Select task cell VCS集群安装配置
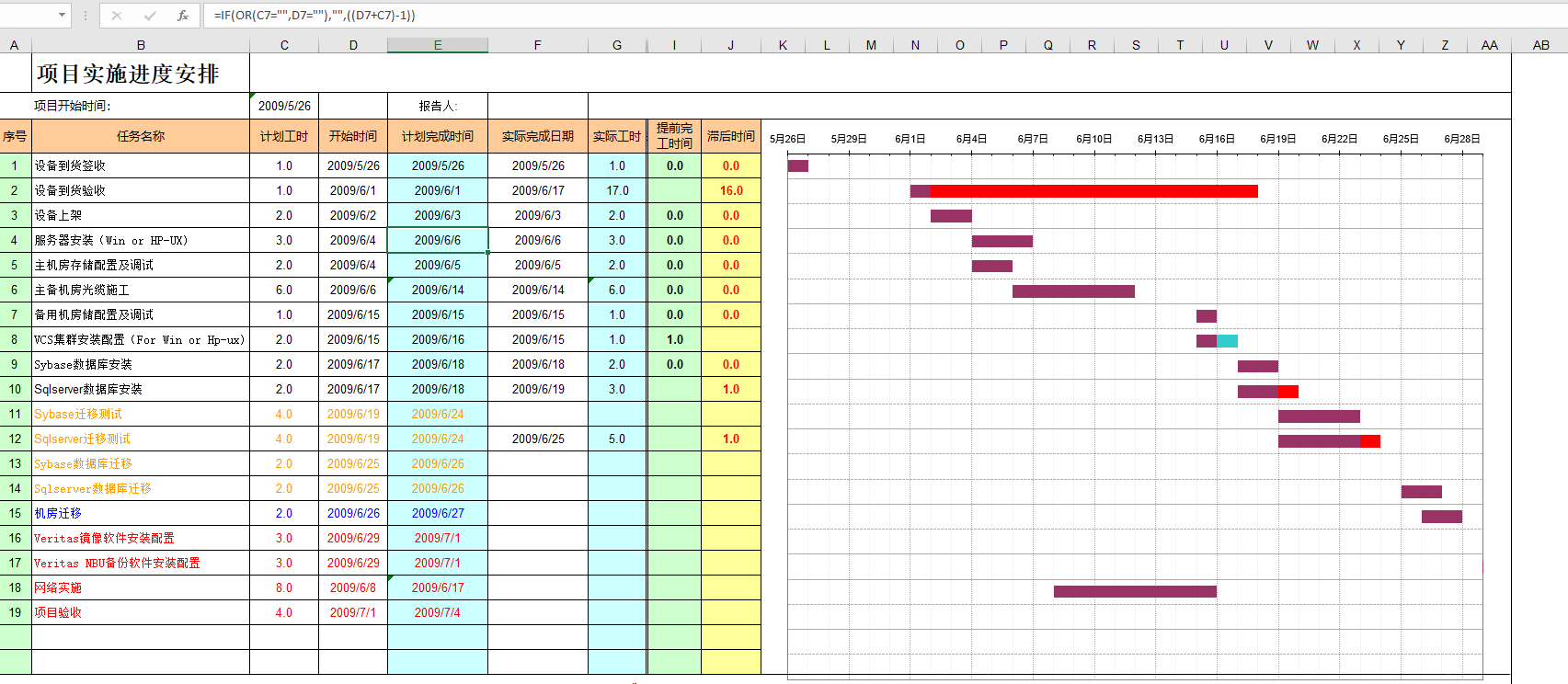Viewport: 1568px width, 684px height. pos(141,339)
